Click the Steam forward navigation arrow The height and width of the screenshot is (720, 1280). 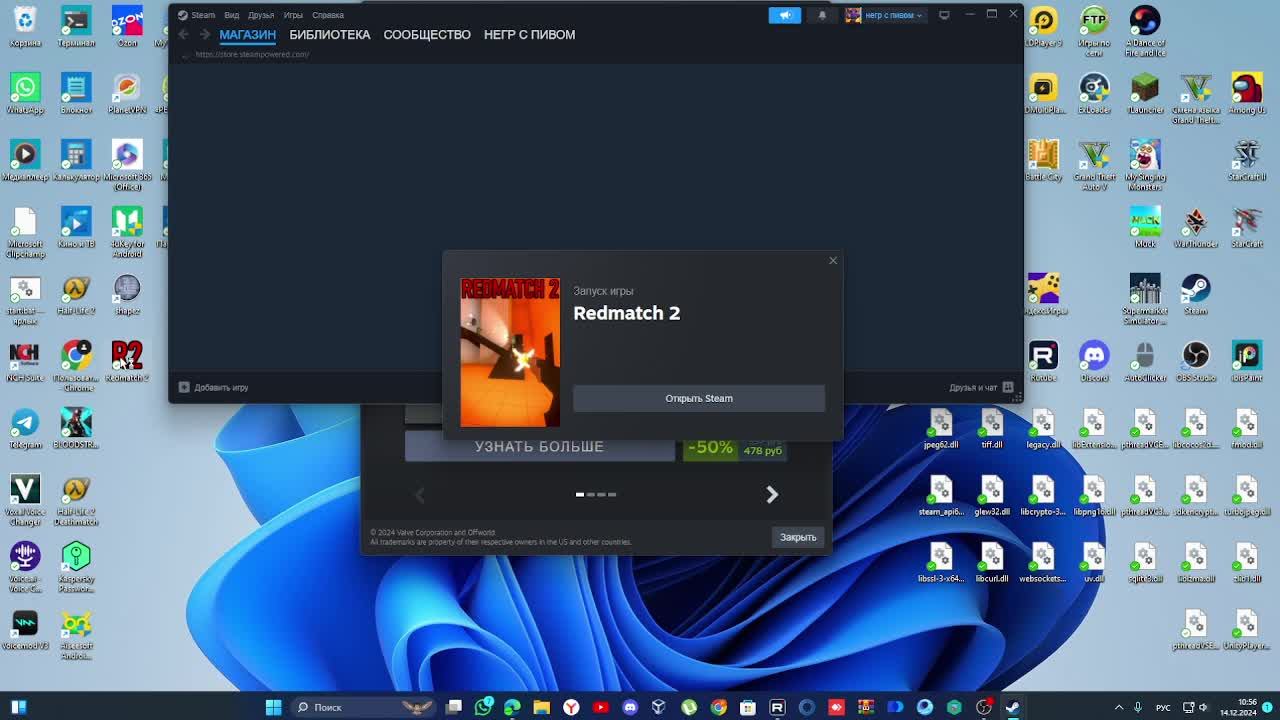click(x=204, y=34)
